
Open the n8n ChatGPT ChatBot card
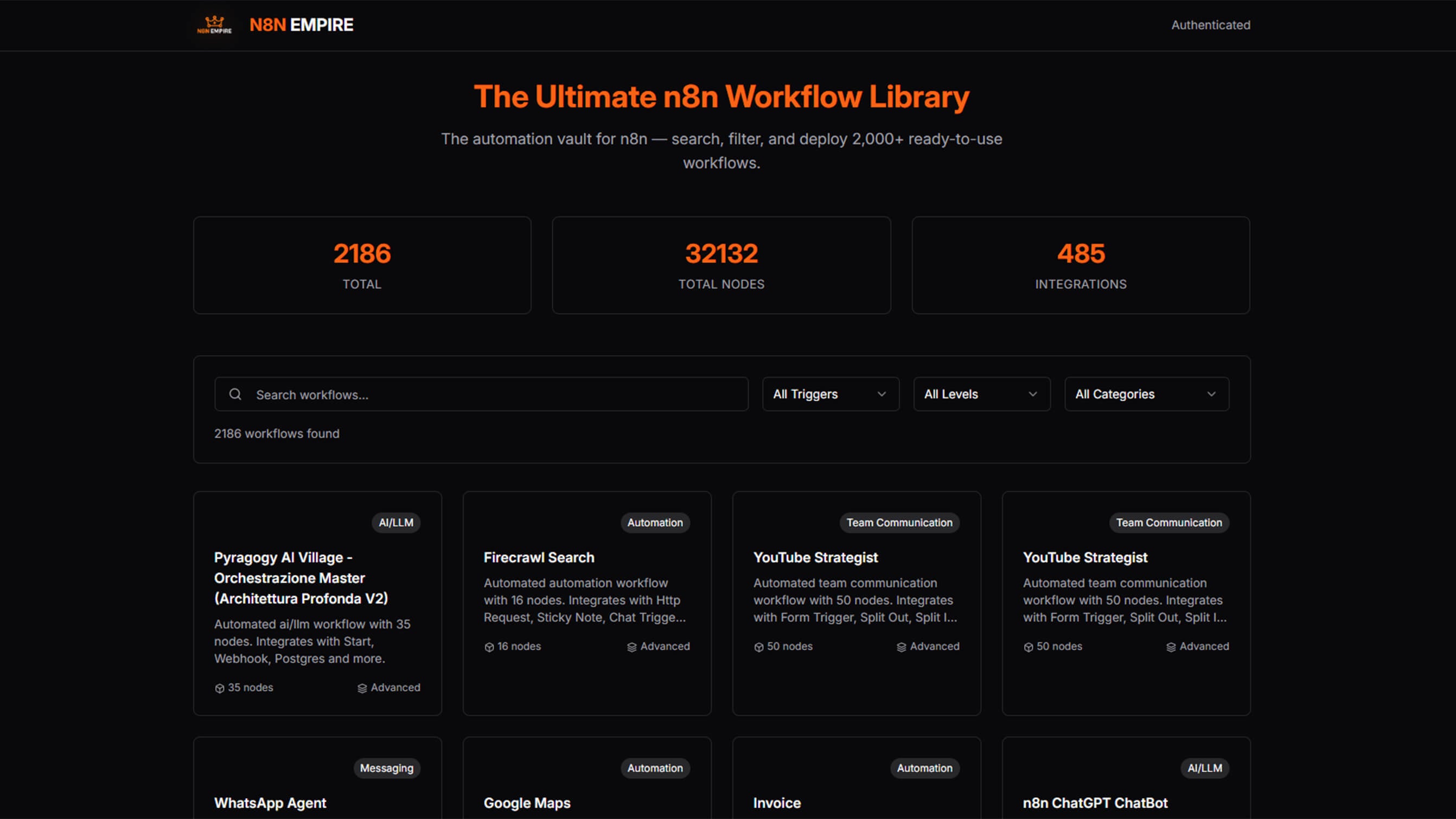click(x=1095, y=803)
